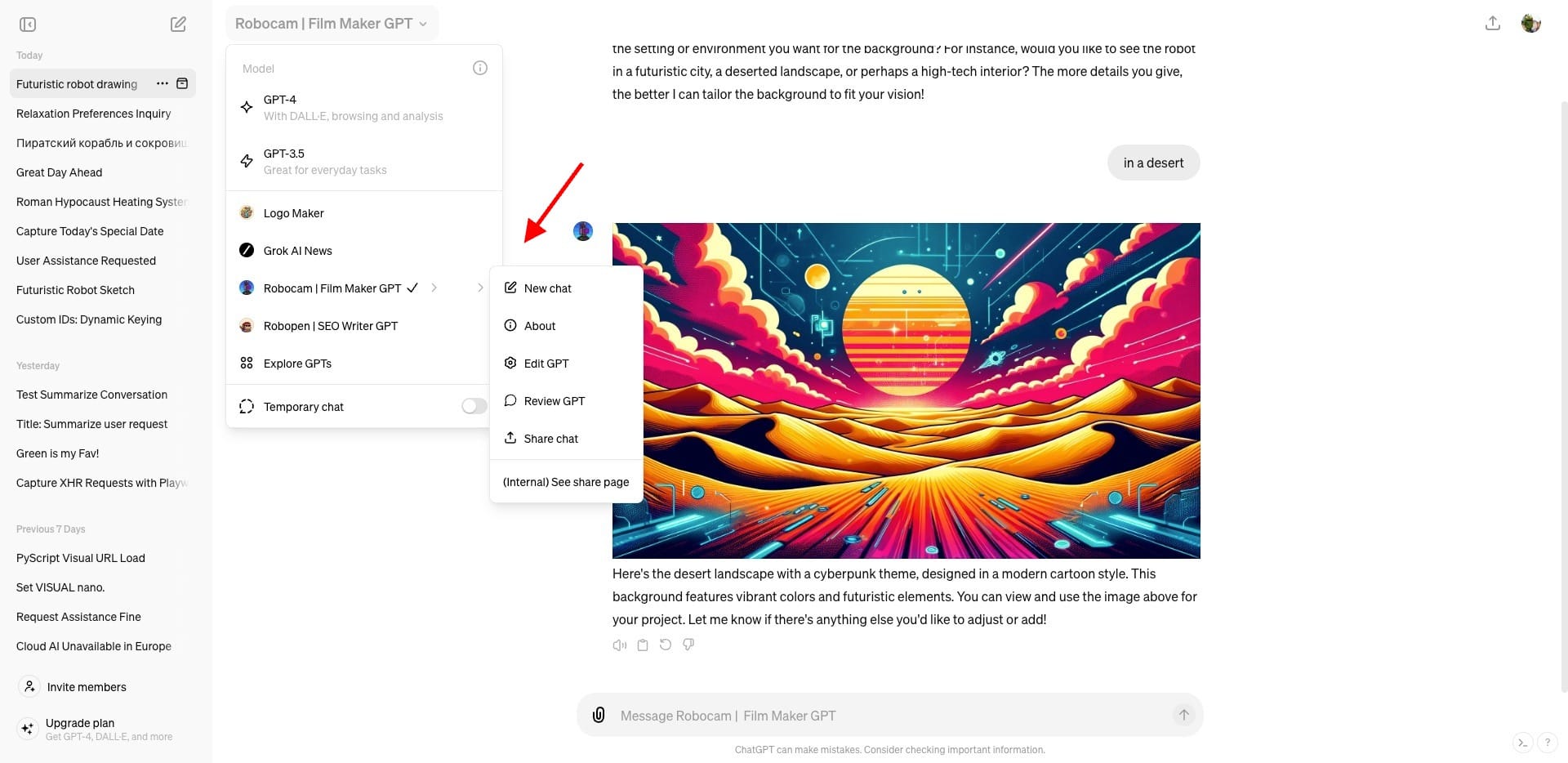Regenerate the response with the retry icon
This screenshot has width=1568, height=763.
click(x=665, y=645)
